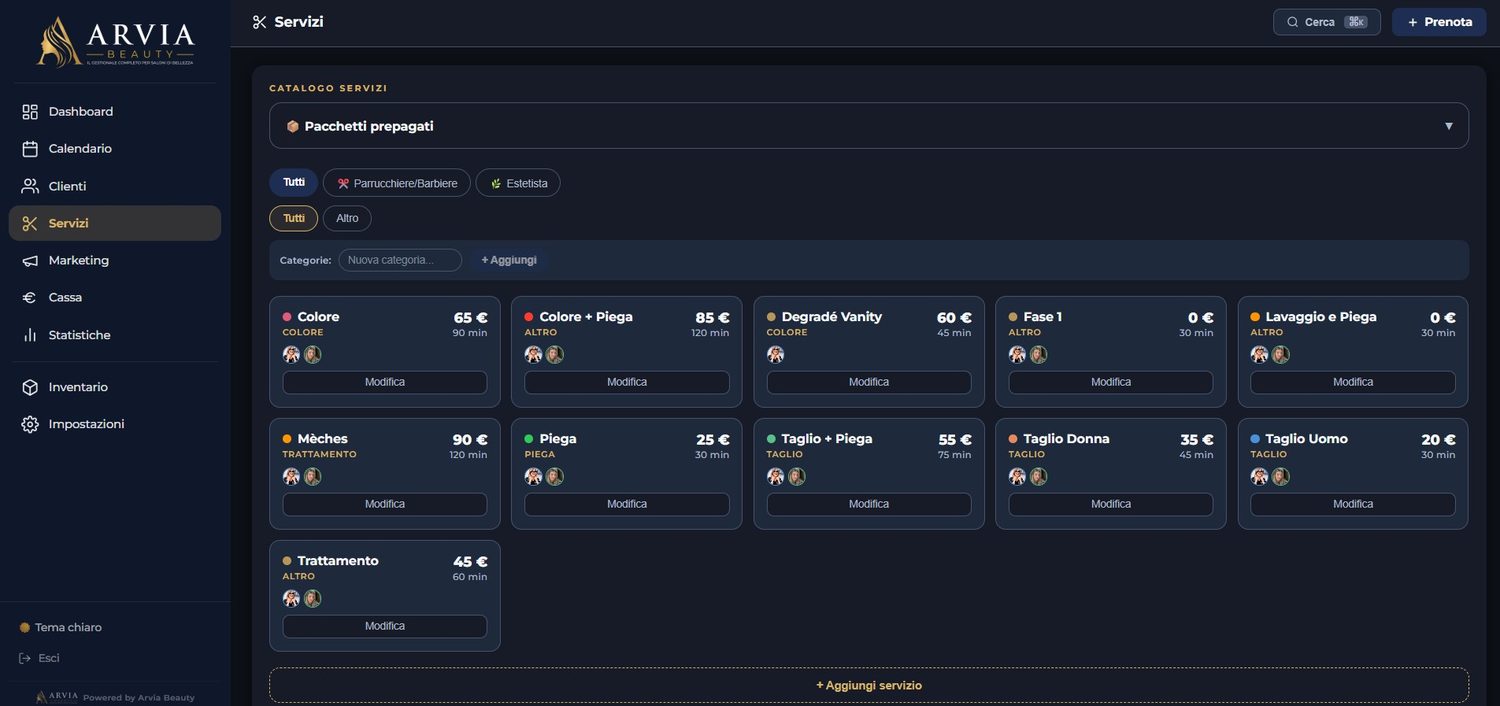Go to Clienti people icon
The image size is (1500, 706).
pos(30,186)
